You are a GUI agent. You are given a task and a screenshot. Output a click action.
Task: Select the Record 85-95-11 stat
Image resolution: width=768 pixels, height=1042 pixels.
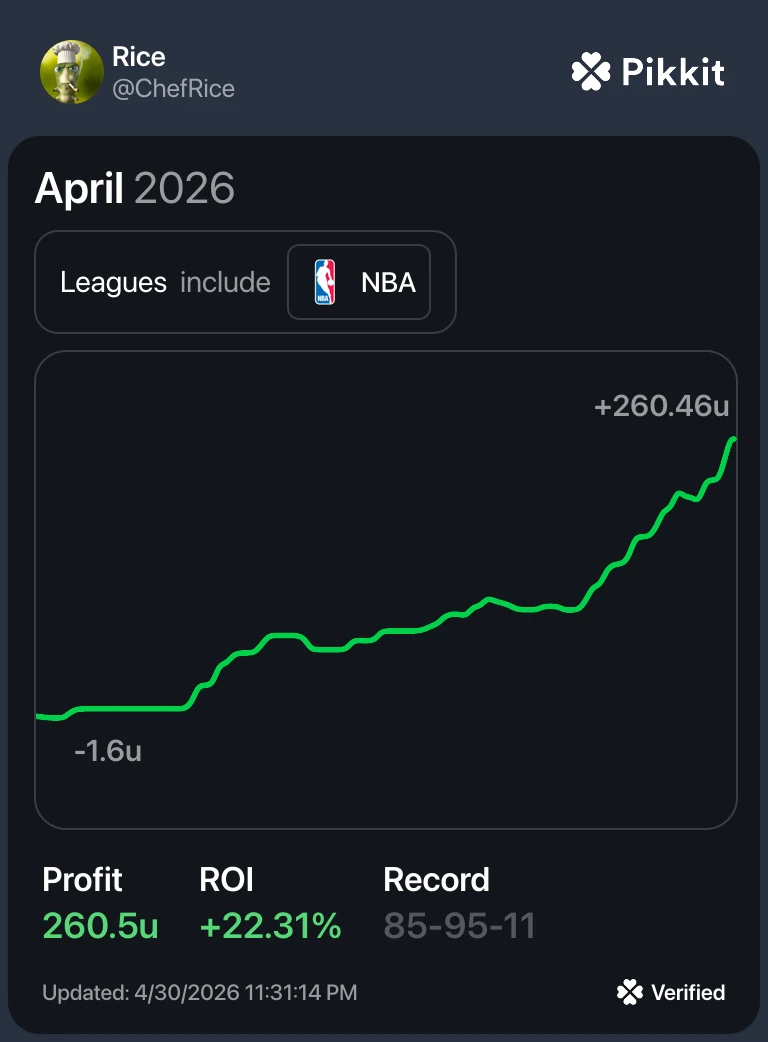(460, 903)
